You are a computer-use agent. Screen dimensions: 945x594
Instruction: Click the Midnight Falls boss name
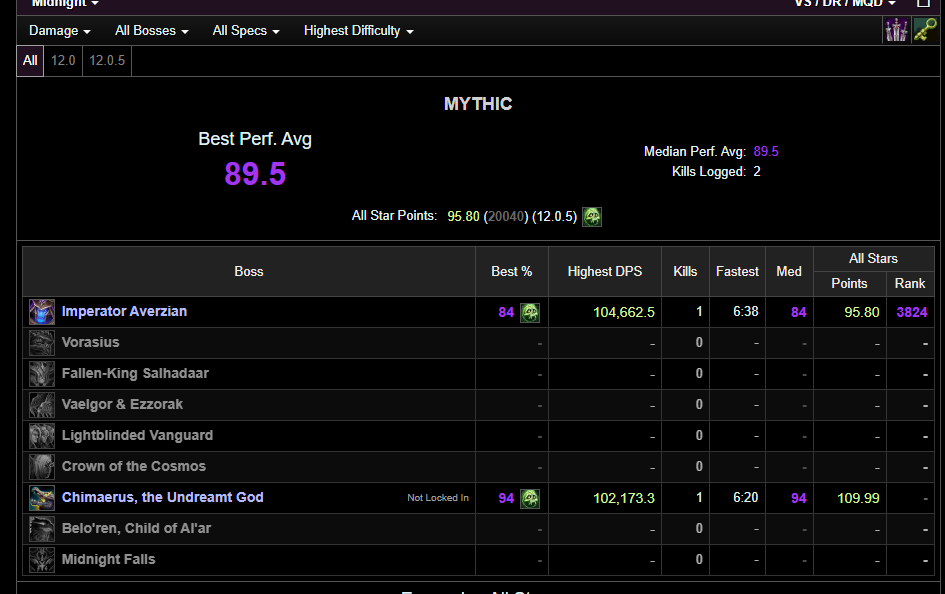[x=108, y=560]
